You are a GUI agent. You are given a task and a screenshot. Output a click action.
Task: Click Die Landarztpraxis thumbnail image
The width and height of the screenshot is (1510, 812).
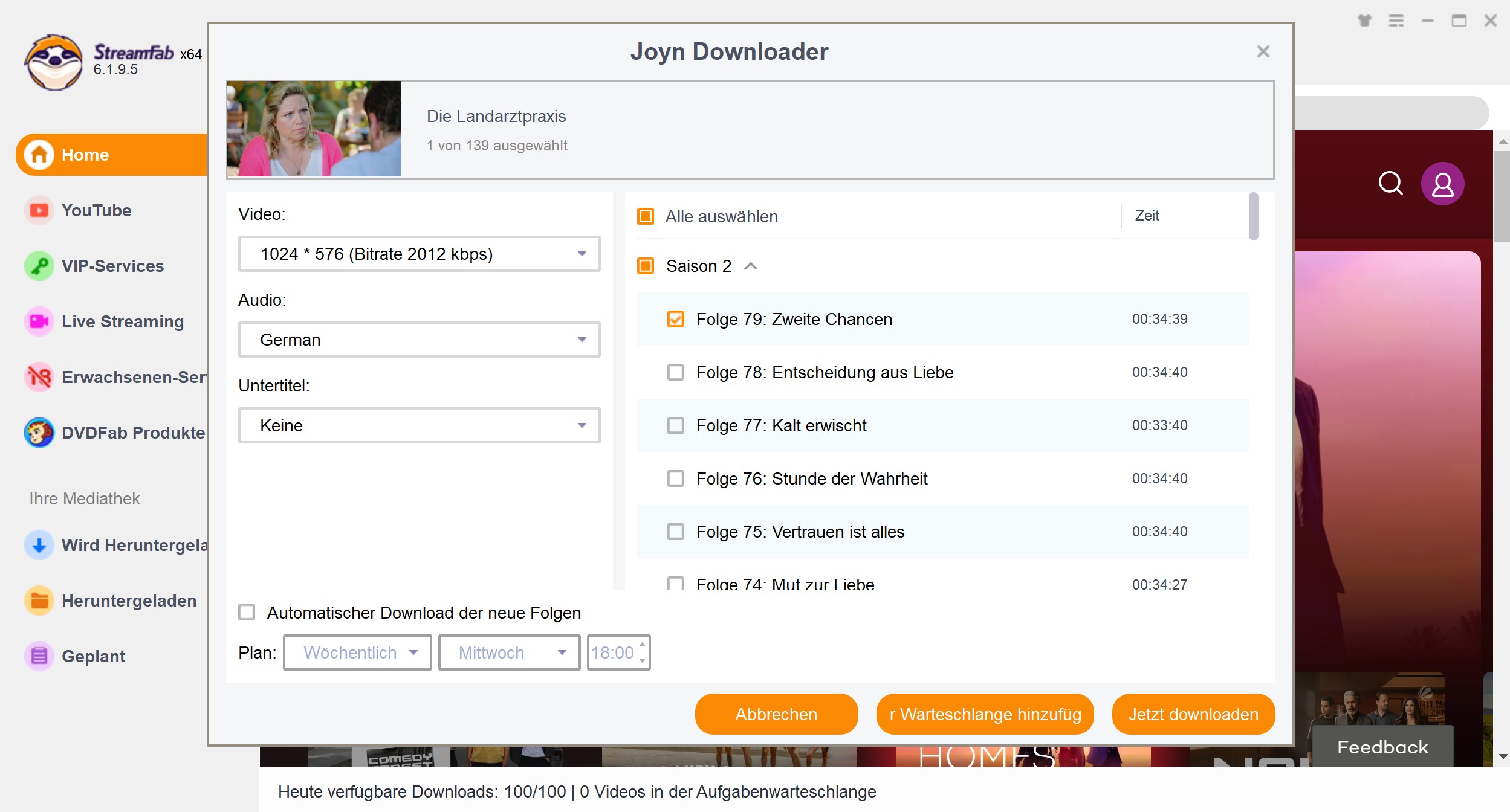[313, 129]
